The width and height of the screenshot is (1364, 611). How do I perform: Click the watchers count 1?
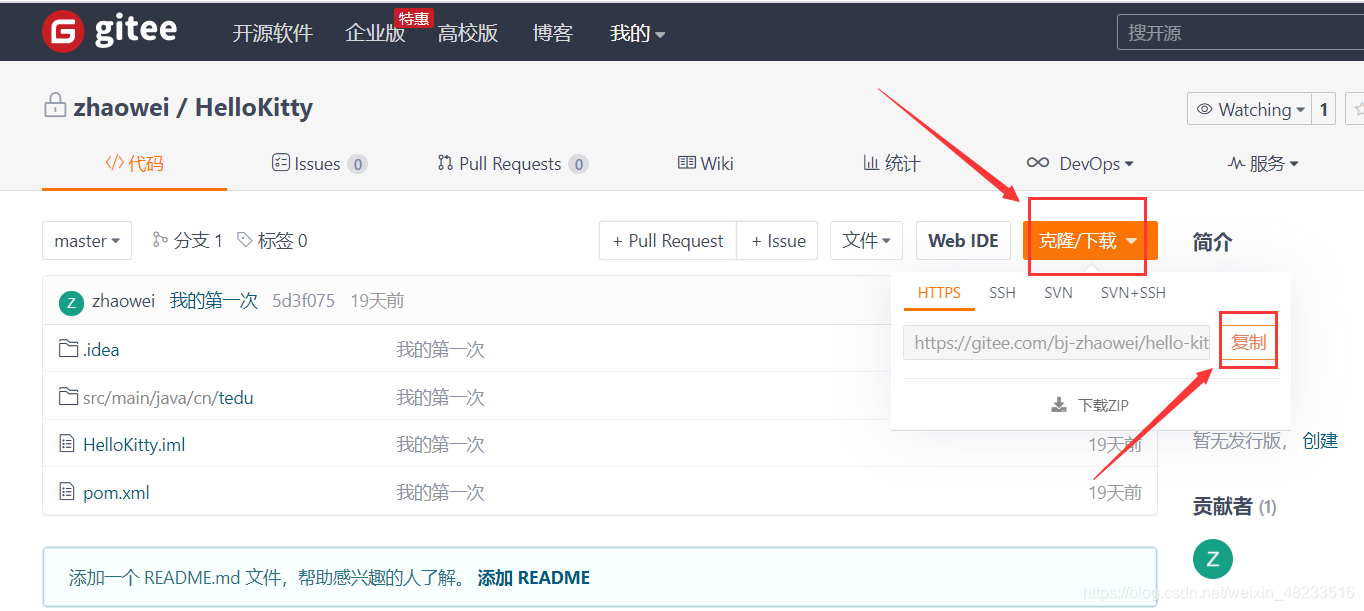coord(1324,109)
